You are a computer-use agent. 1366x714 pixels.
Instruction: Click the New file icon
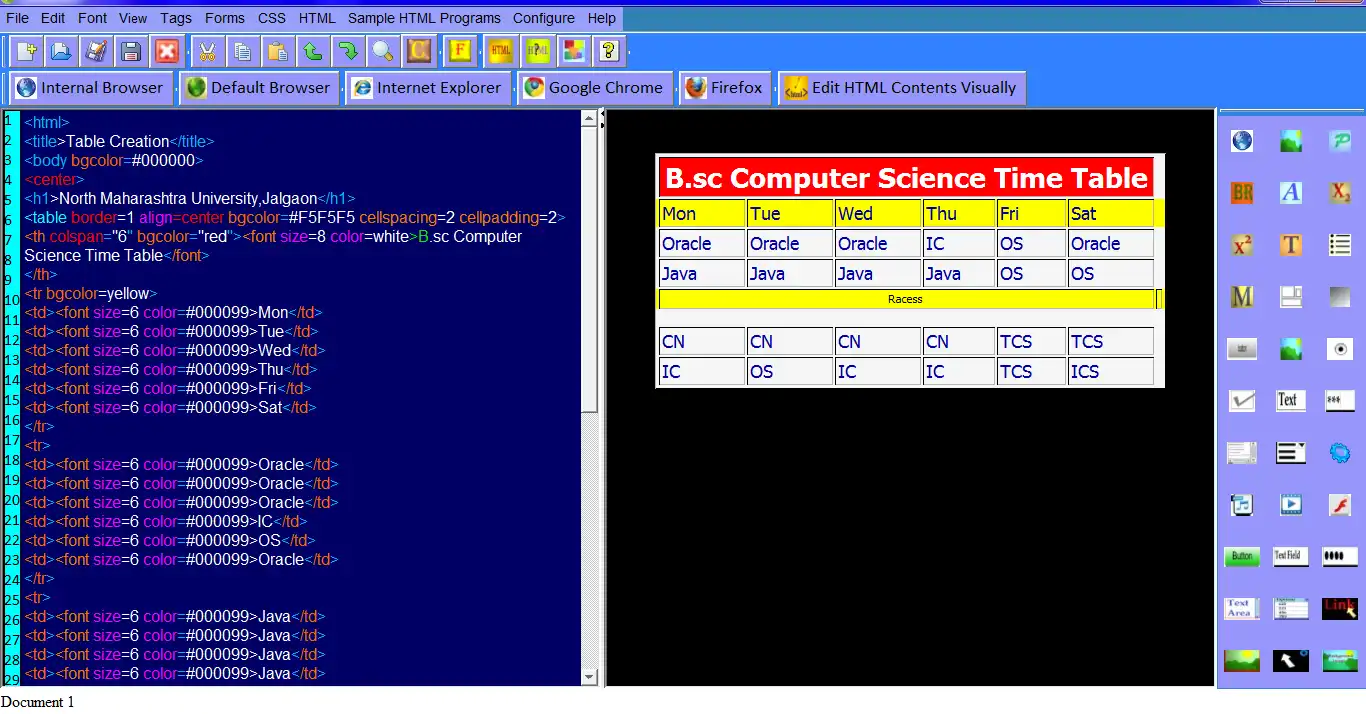pos(26,51)
